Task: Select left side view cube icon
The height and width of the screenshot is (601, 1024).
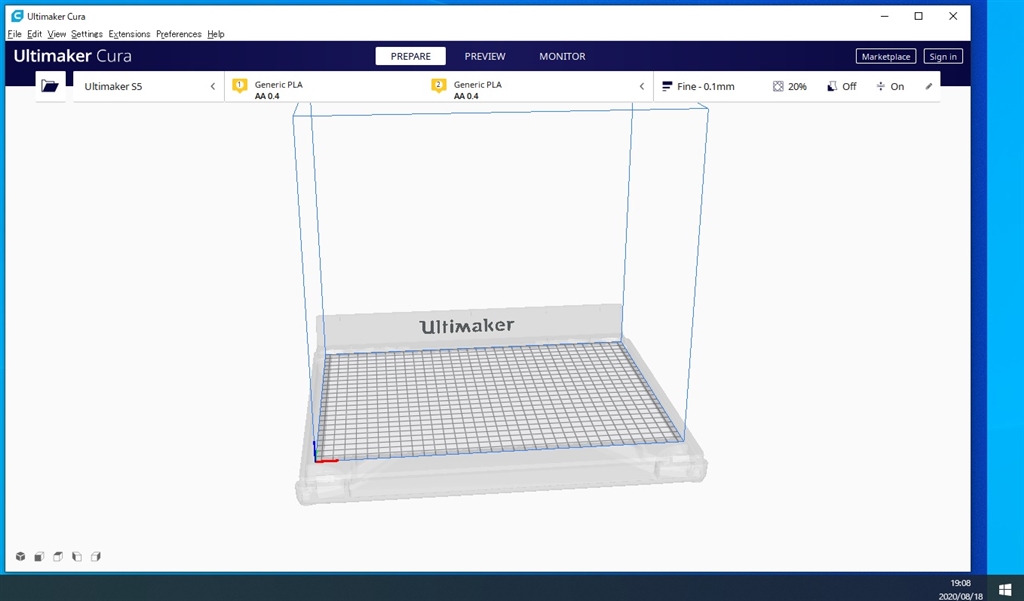Action: (x=77, y=557)
